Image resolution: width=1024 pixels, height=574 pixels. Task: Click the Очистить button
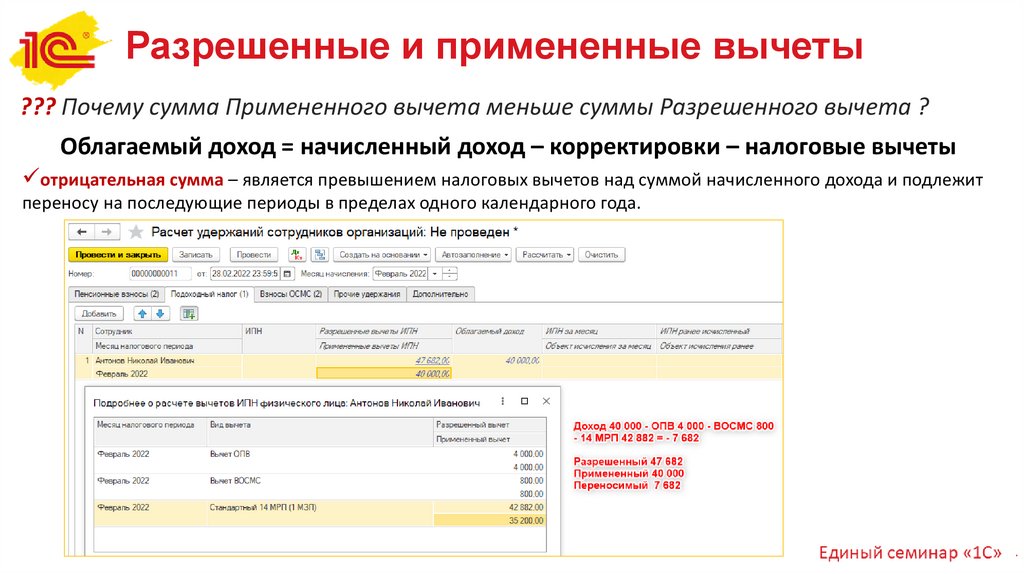coord(601,255)
